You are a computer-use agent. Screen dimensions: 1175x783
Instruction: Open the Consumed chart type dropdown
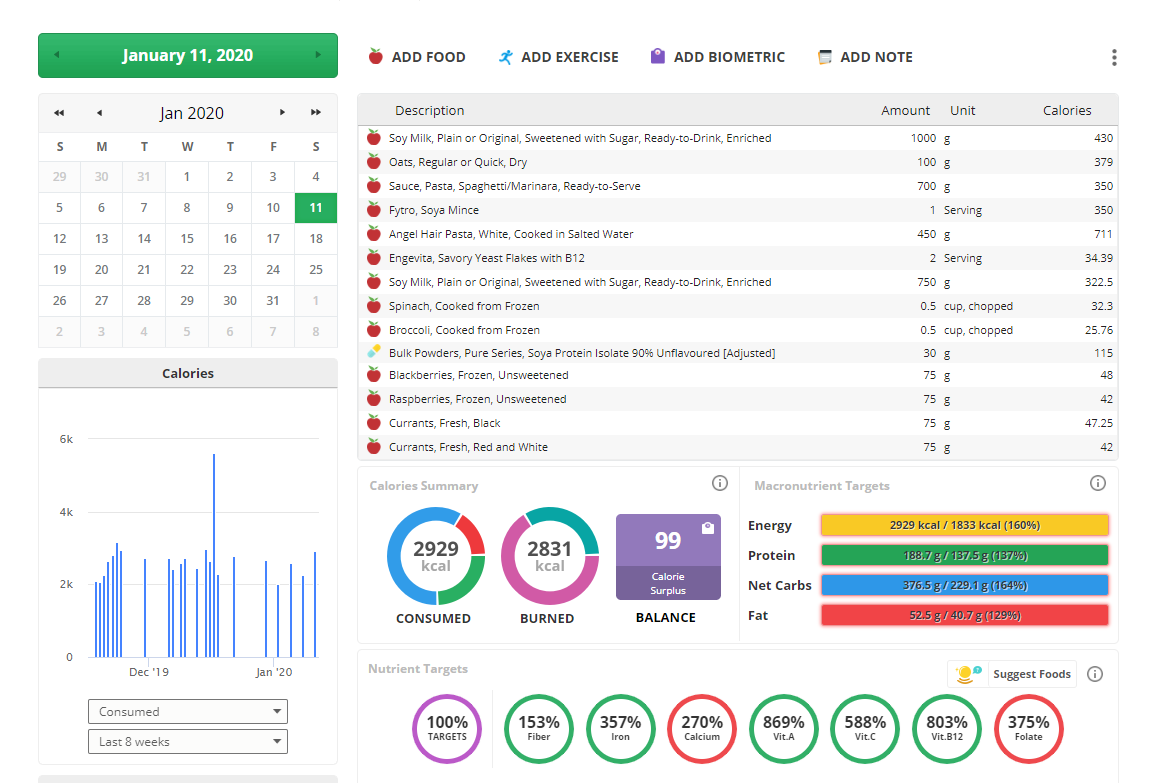point(188,712)
